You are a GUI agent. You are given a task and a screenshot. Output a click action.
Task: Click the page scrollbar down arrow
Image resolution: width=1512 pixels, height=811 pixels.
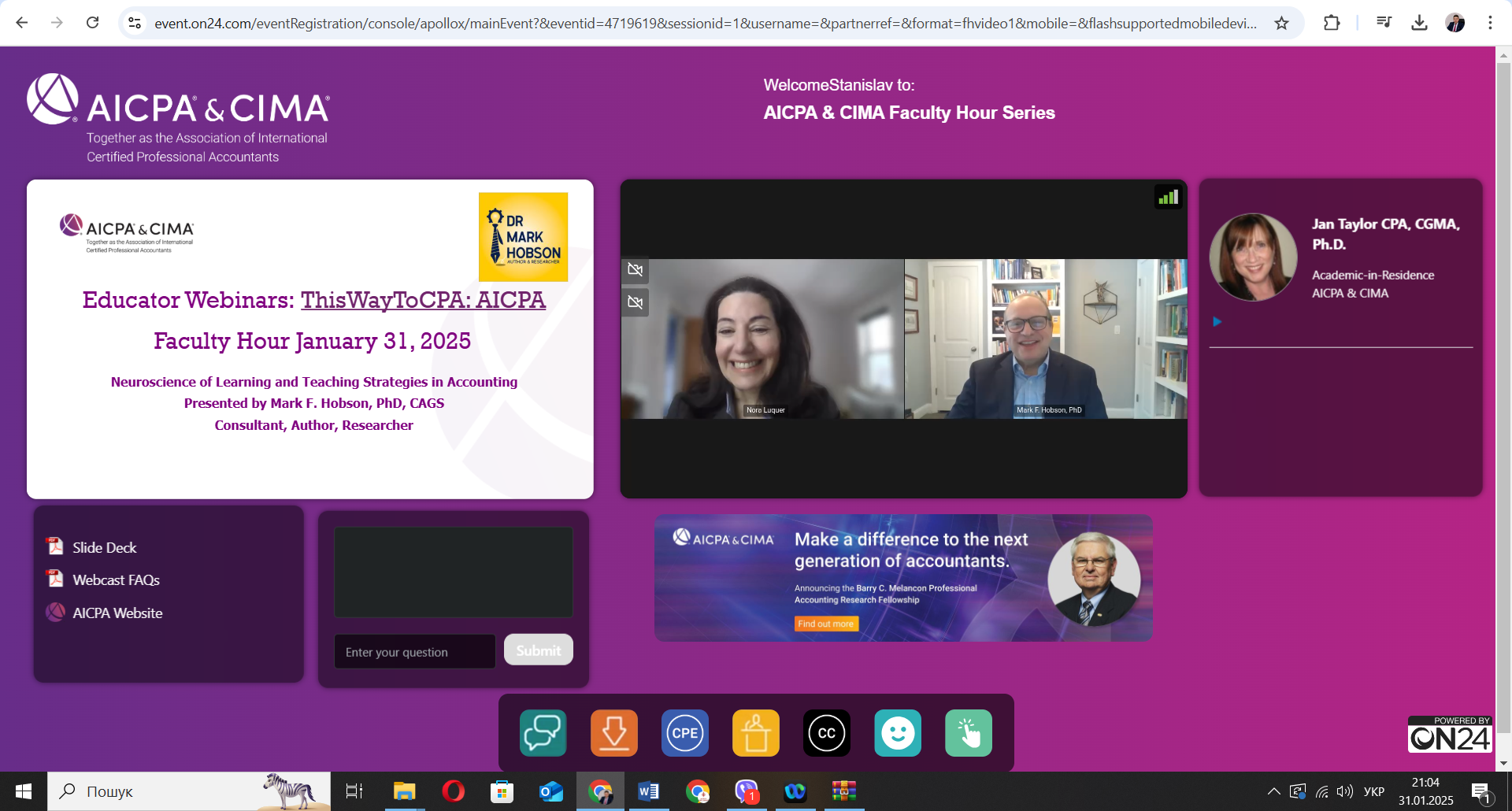1503,763
